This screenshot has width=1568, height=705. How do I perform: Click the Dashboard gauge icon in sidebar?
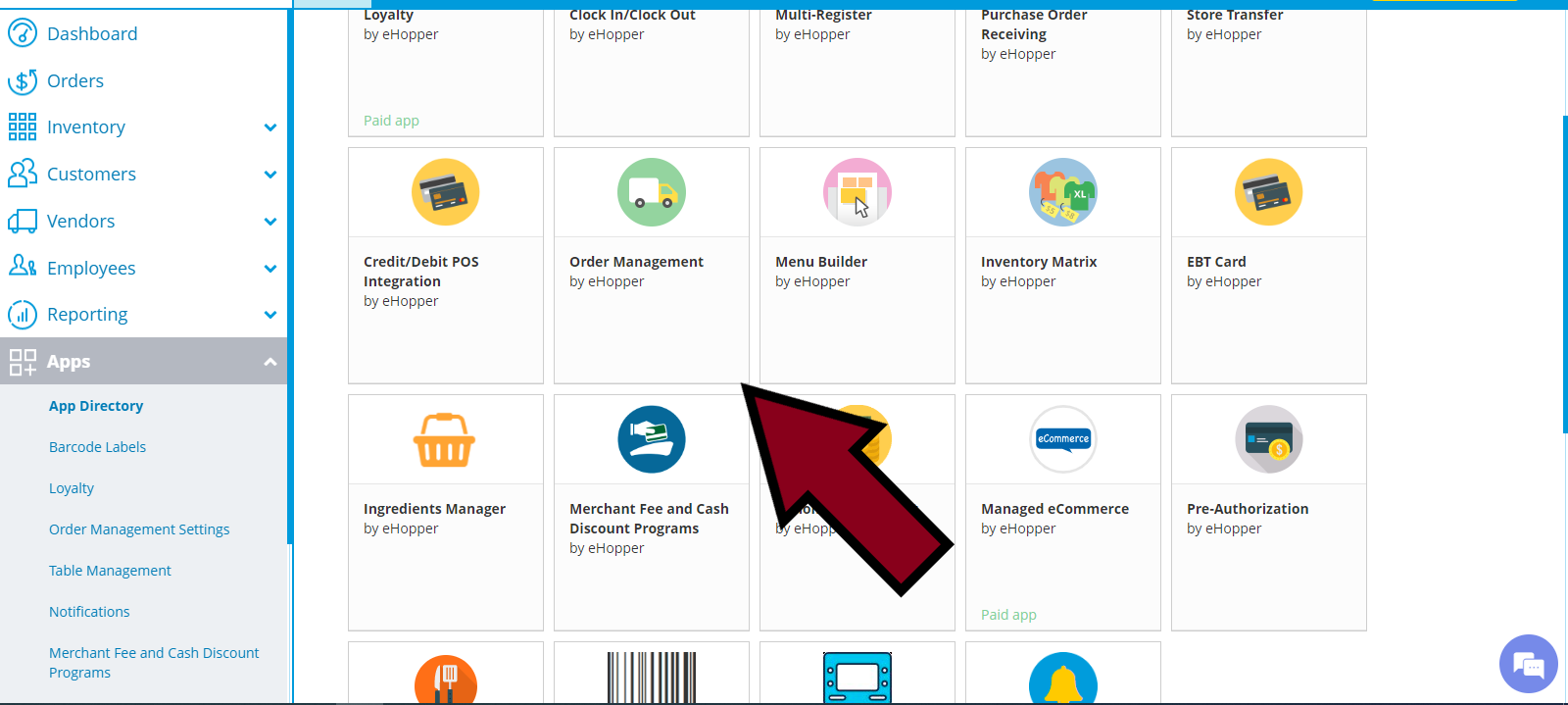(x=23, y=33)
